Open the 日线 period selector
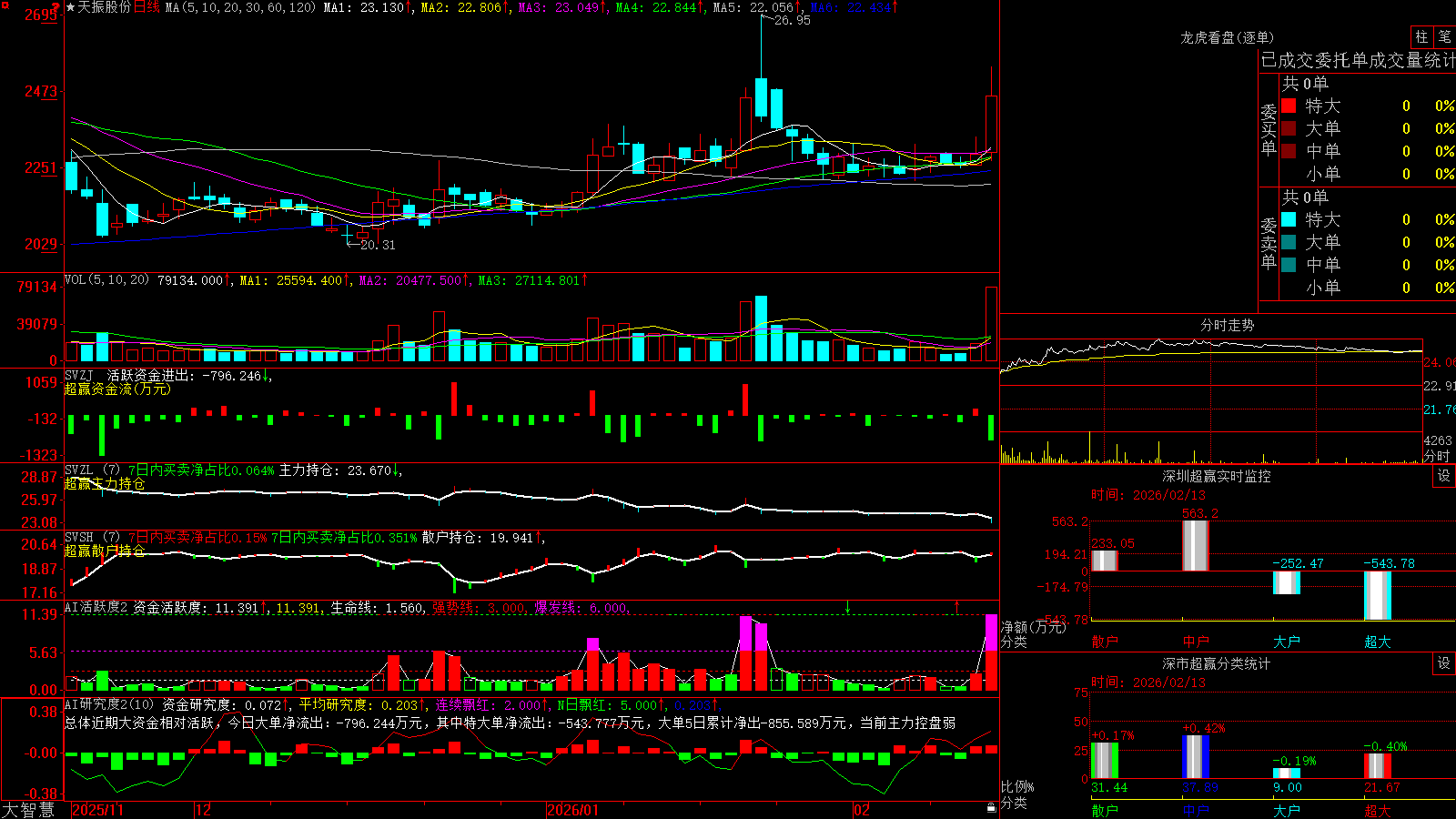This screenshot has height=819, width=1456. pyautogui.click(x=147, y=7)
